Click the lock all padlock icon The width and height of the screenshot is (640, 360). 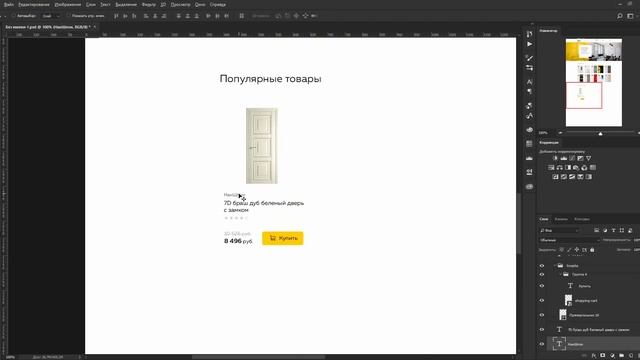coord(592,250)
